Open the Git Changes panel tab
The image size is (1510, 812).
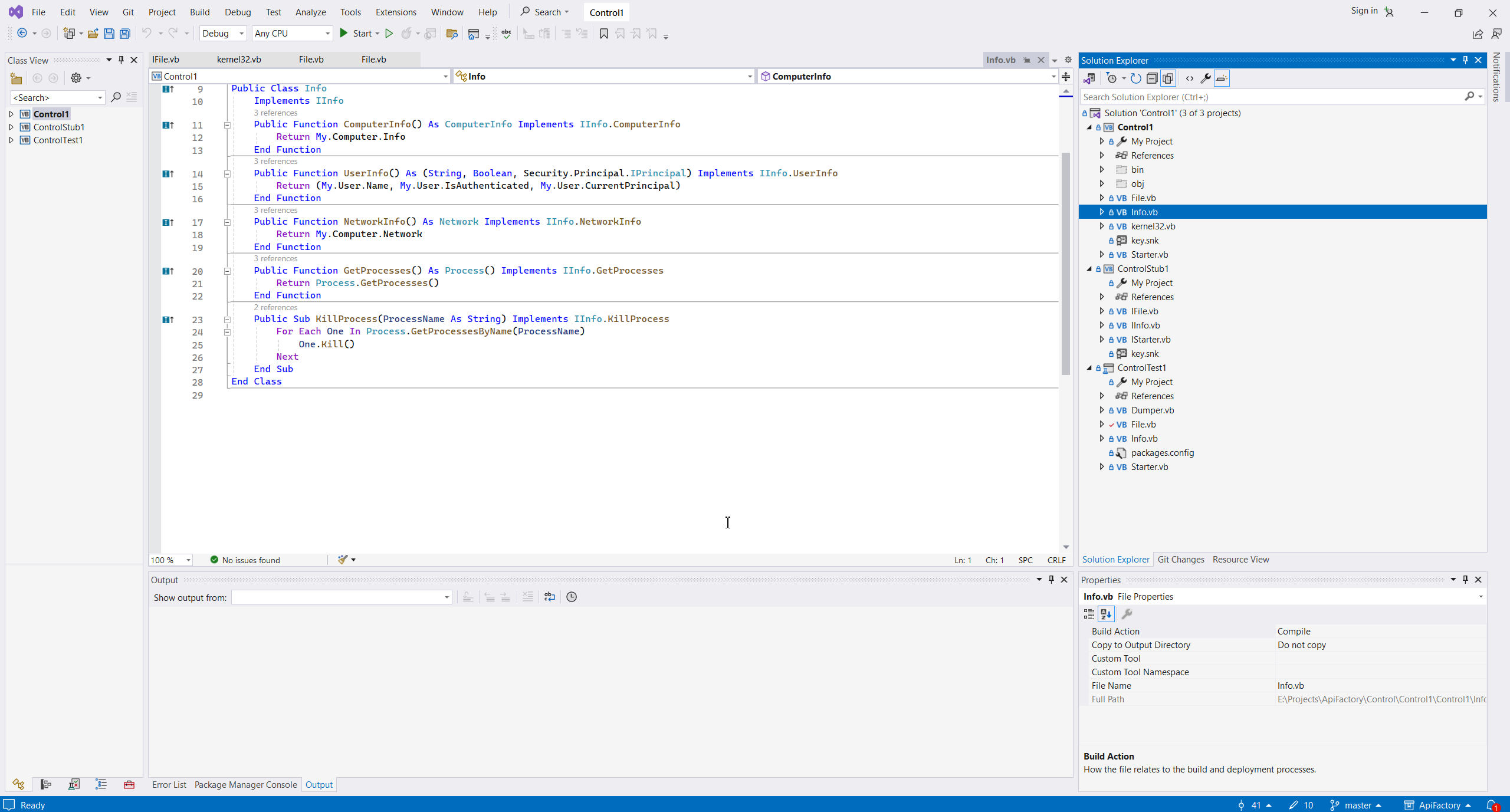coord(1180,560)
